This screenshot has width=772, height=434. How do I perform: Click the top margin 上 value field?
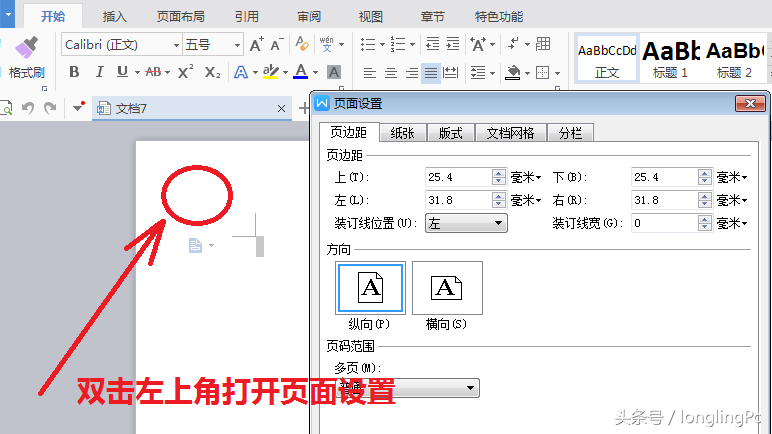(458, 177)
